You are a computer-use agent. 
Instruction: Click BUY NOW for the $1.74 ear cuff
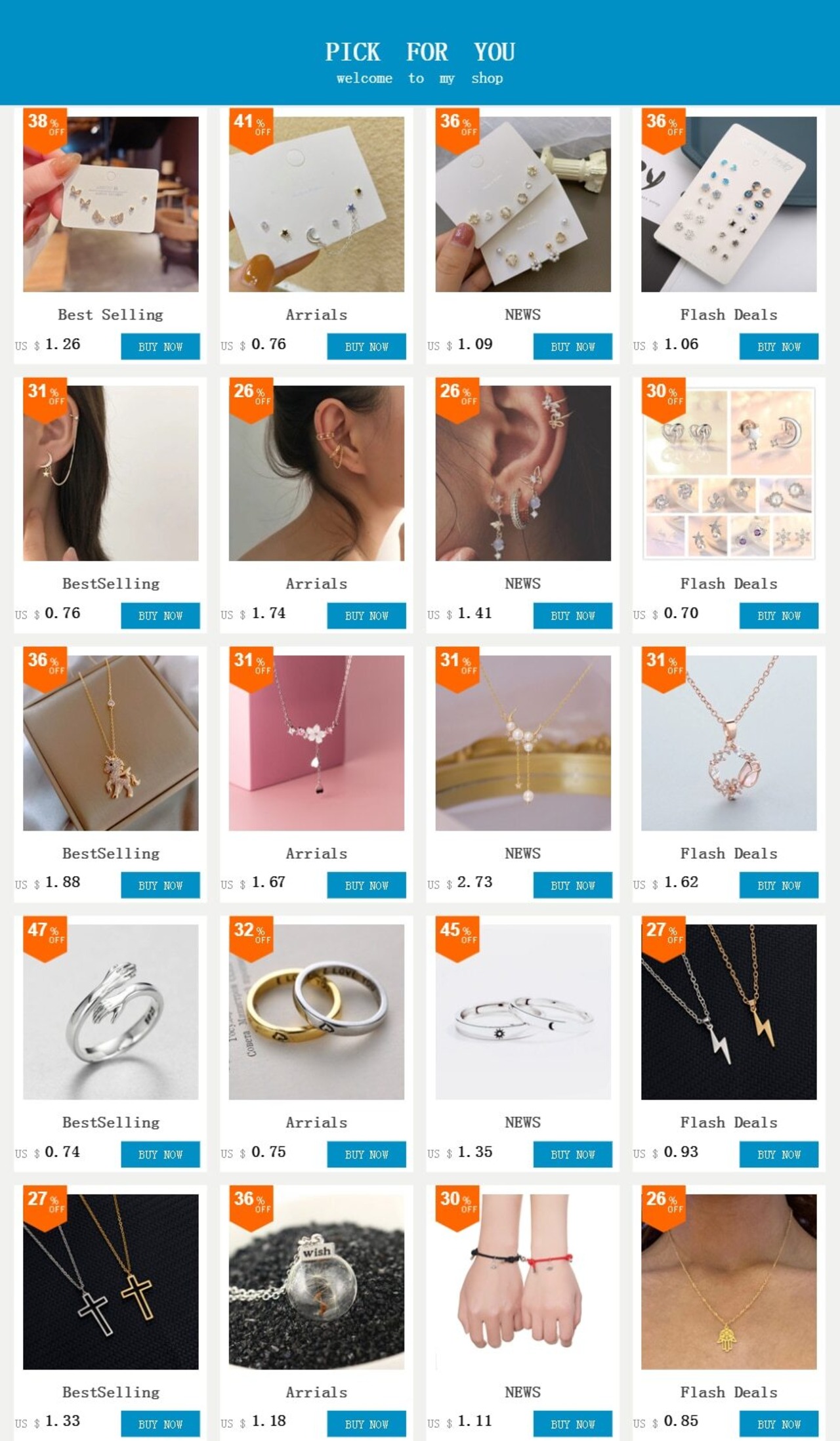coord(366,616)
